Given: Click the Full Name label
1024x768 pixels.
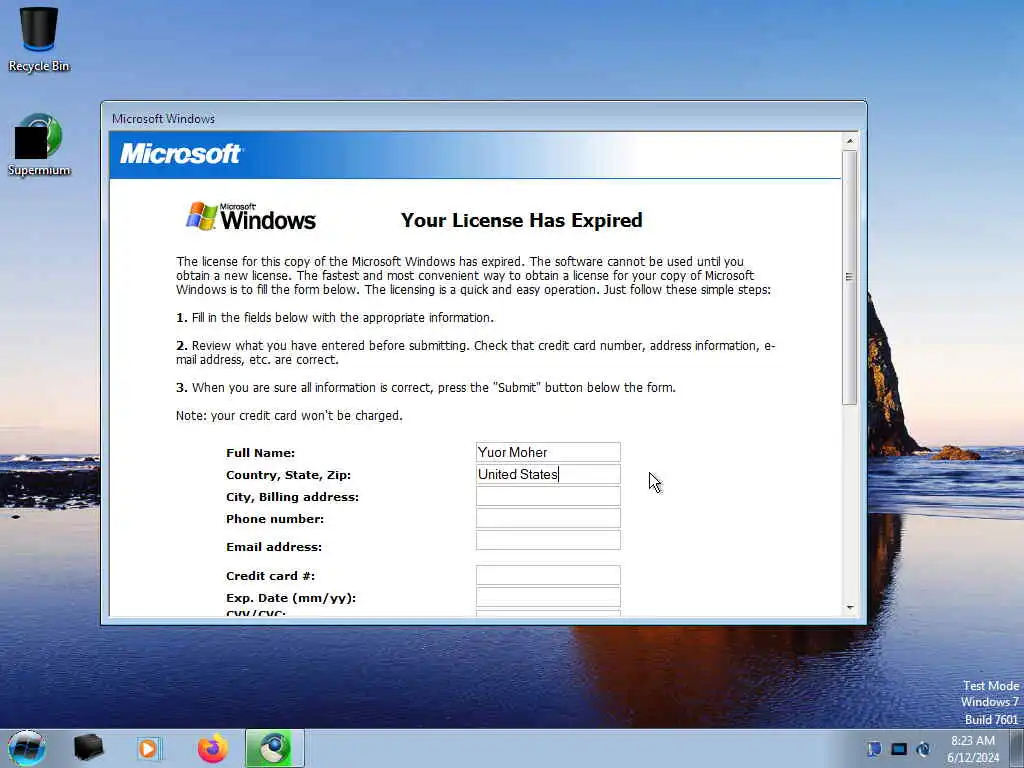Looking at the screenshot, I should coord(261,453).
